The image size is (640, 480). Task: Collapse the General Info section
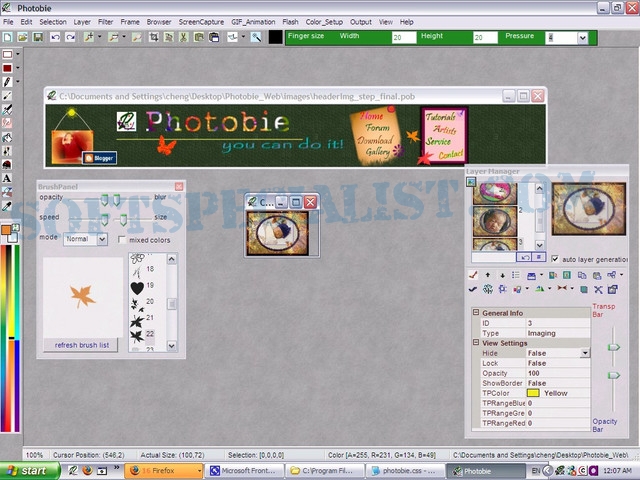pos(476,312)
